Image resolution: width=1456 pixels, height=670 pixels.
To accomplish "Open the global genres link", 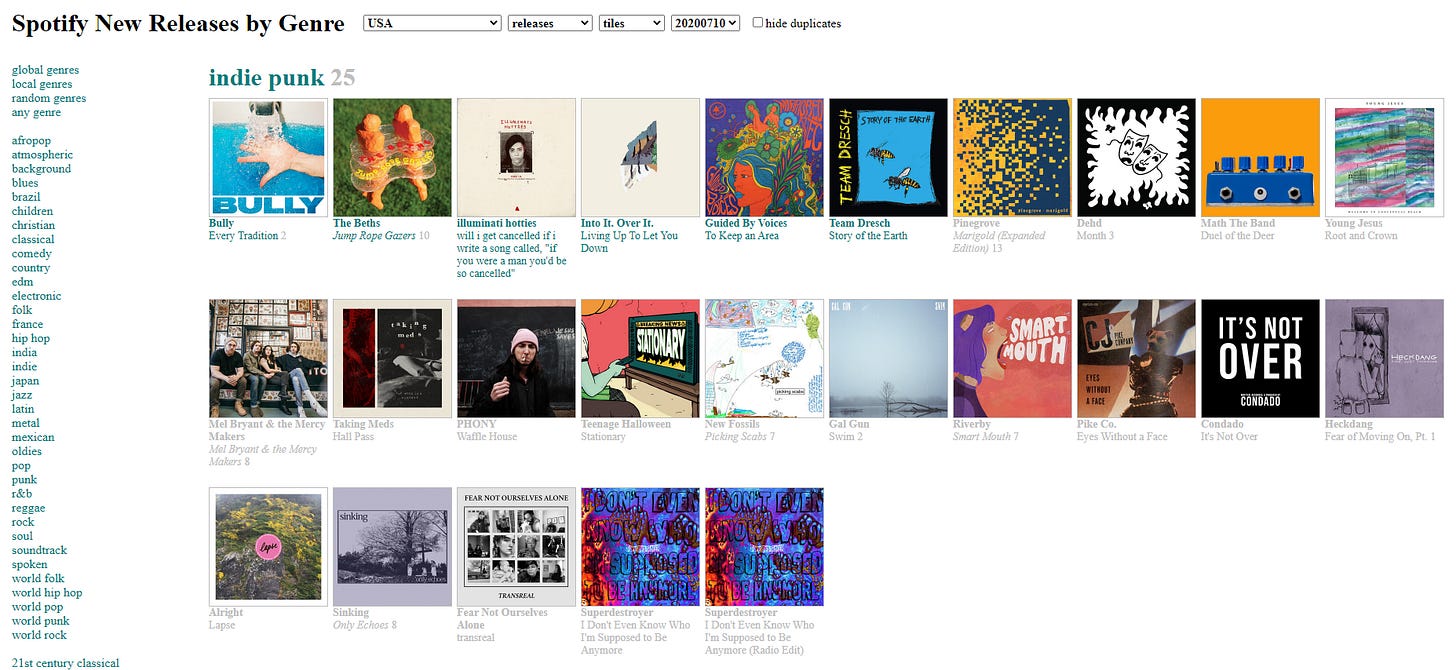I will coord(45,70).
